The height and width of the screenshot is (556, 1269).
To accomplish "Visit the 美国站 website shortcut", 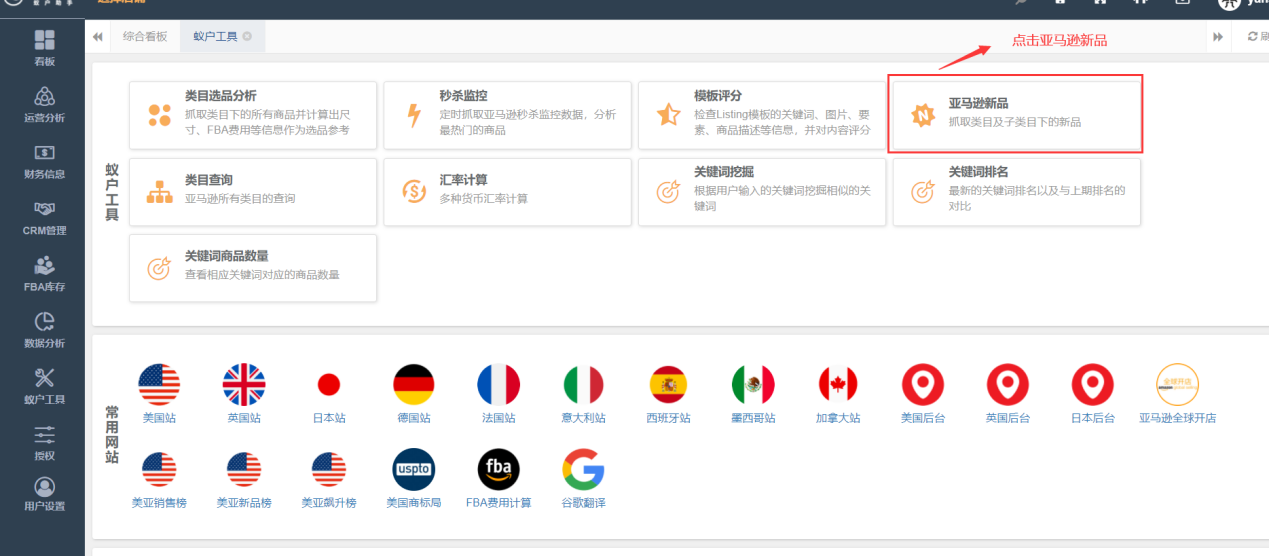I will pos(159,394).
